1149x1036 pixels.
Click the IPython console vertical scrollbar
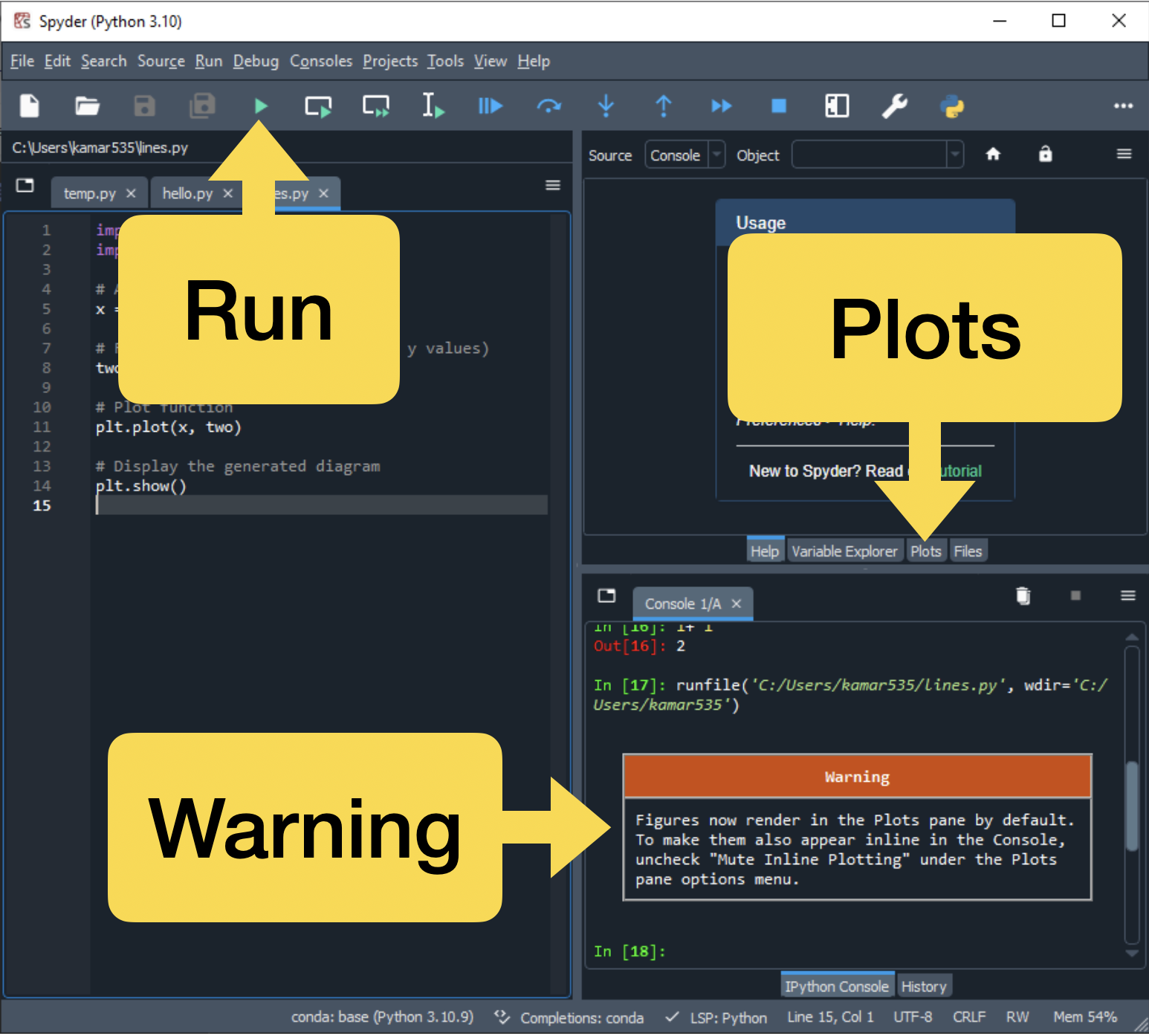[1132, 794]
